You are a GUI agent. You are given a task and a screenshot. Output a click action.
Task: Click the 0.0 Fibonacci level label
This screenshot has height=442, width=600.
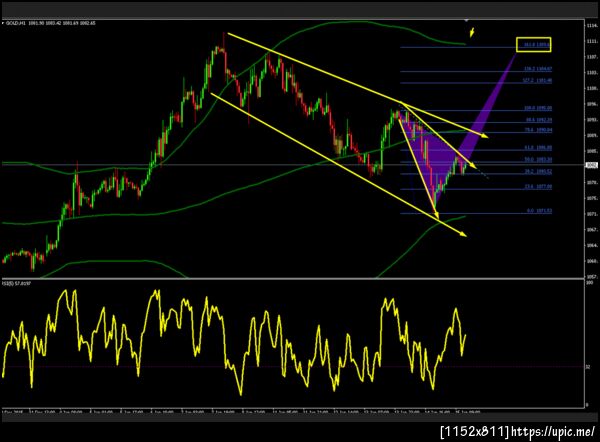point(540,211)
